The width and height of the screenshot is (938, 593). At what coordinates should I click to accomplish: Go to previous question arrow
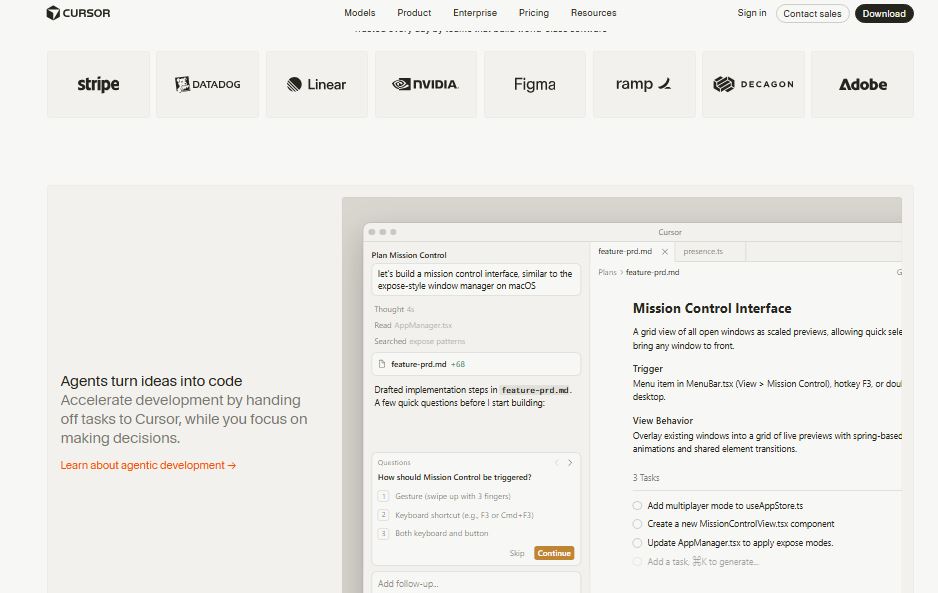pos(556,463)
